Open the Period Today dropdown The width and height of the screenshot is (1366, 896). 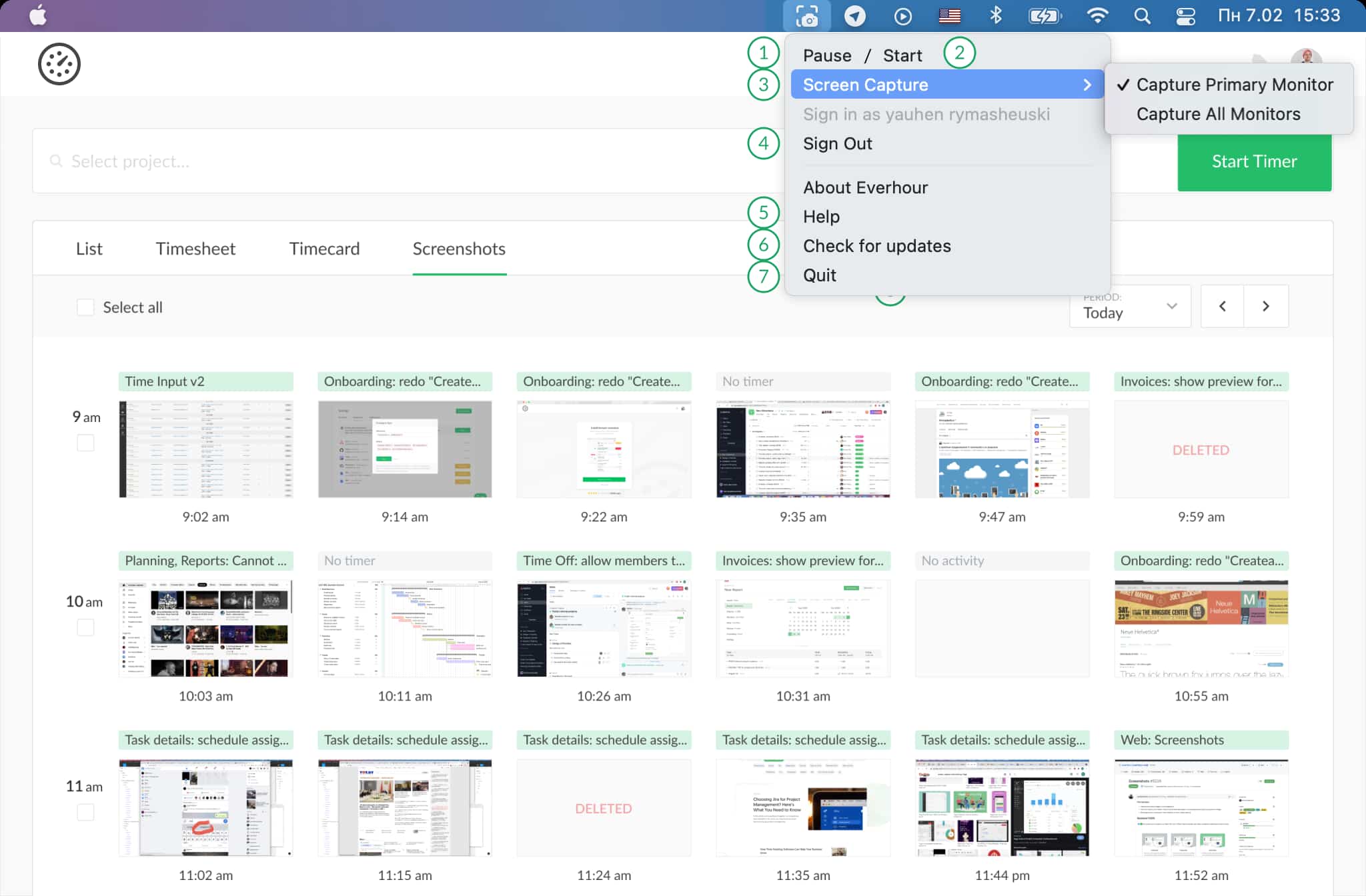pos(1130,306)
